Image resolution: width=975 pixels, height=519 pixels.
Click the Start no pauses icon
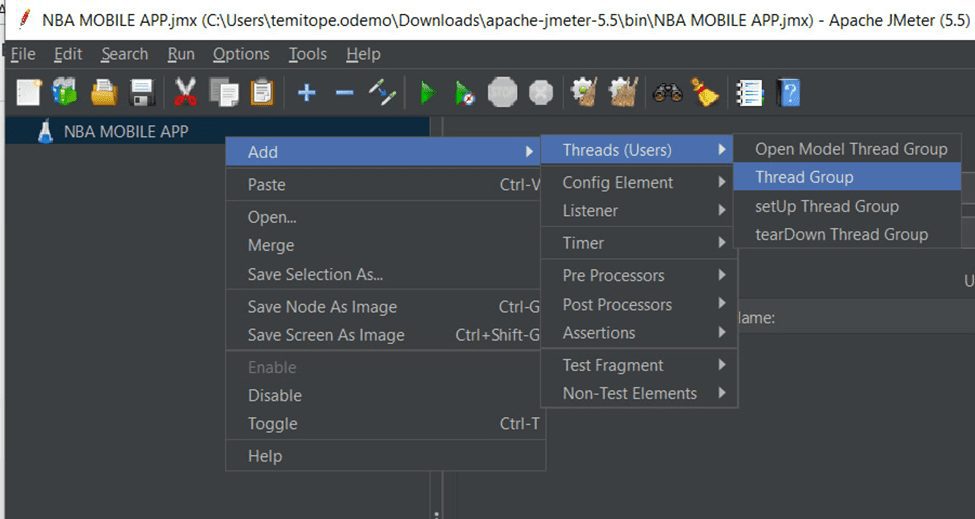[x=465, y=93]
